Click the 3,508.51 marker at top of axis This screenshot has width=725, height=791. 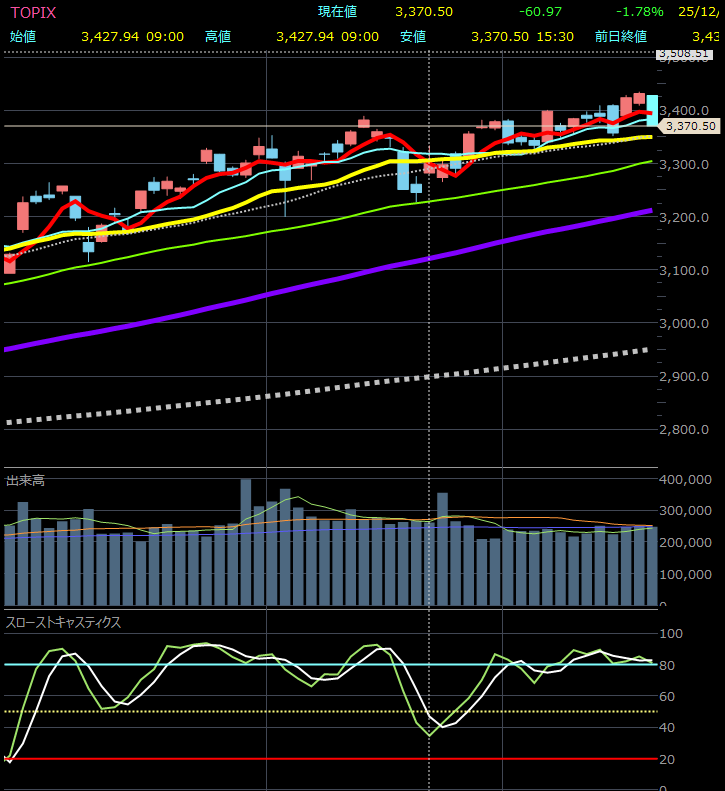point(688,56)
